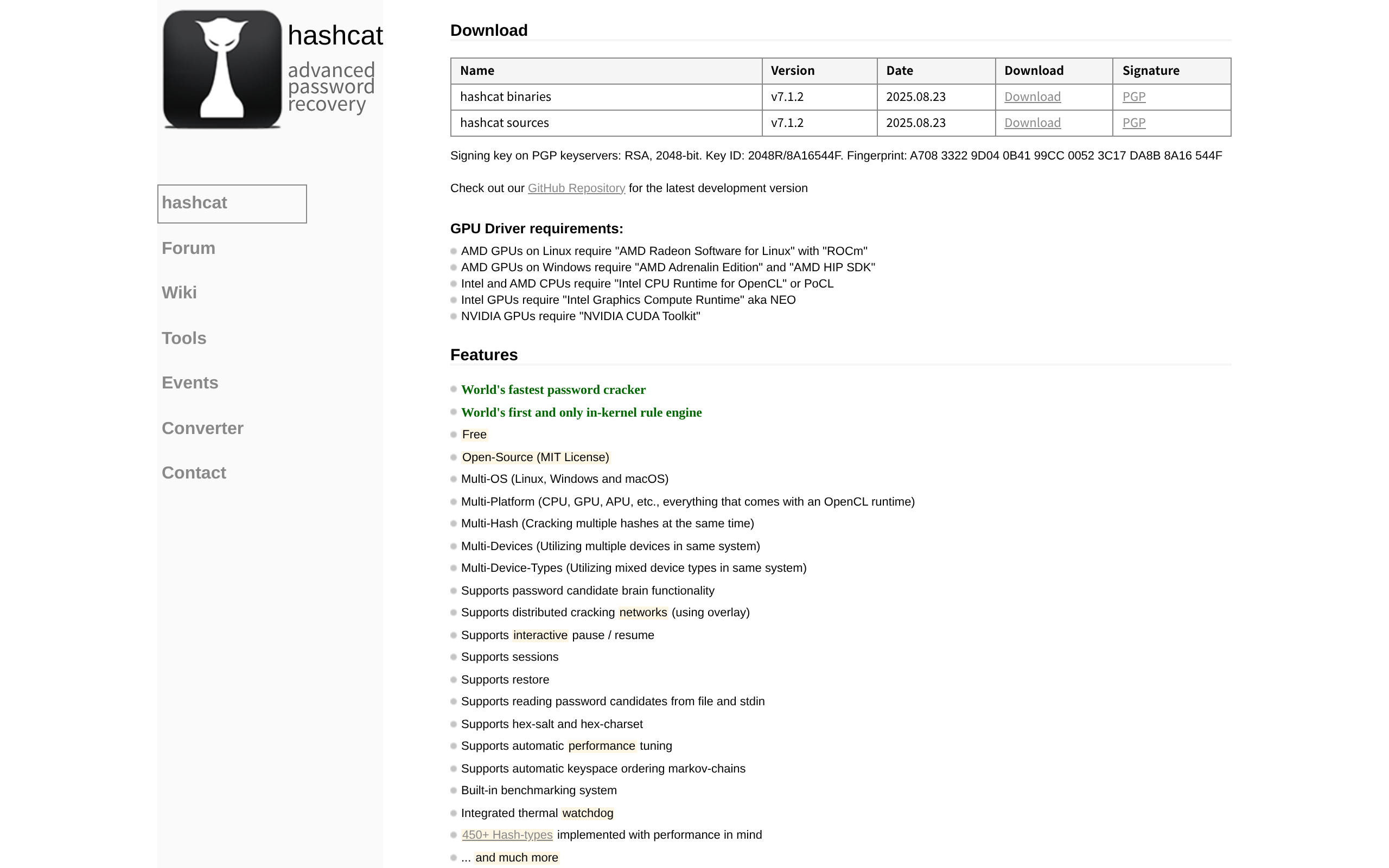Click the Date column header
The image size is (1389, 868).
[935, 71]
